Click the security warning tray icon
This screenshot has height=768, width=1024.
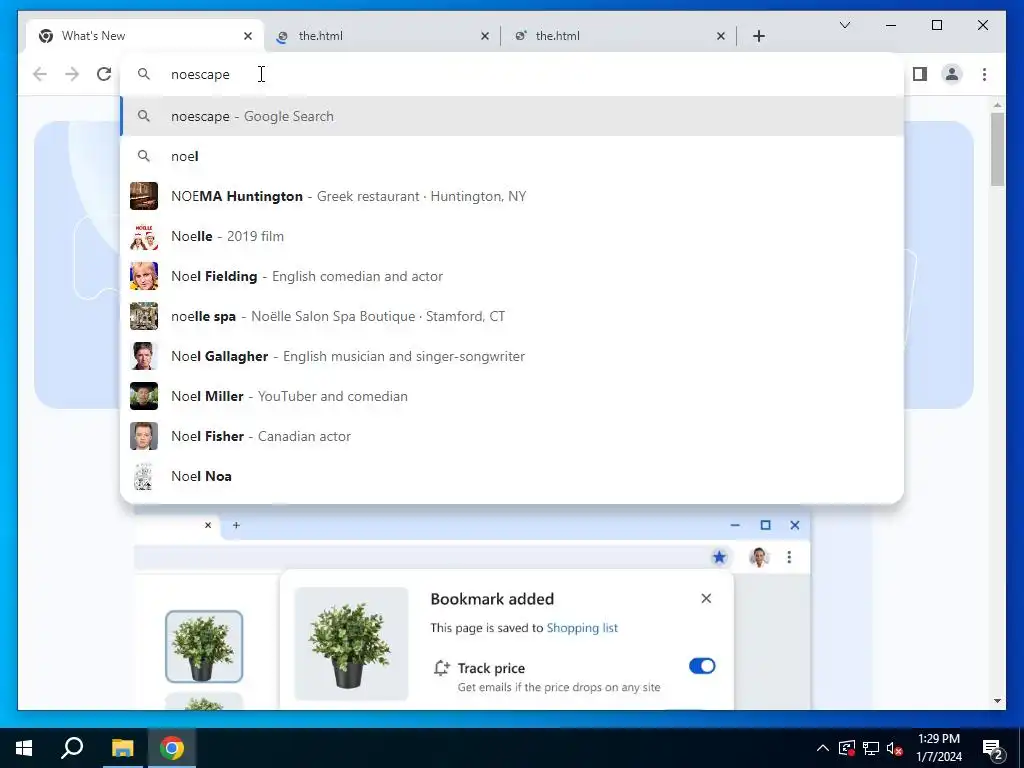(846, 748)
